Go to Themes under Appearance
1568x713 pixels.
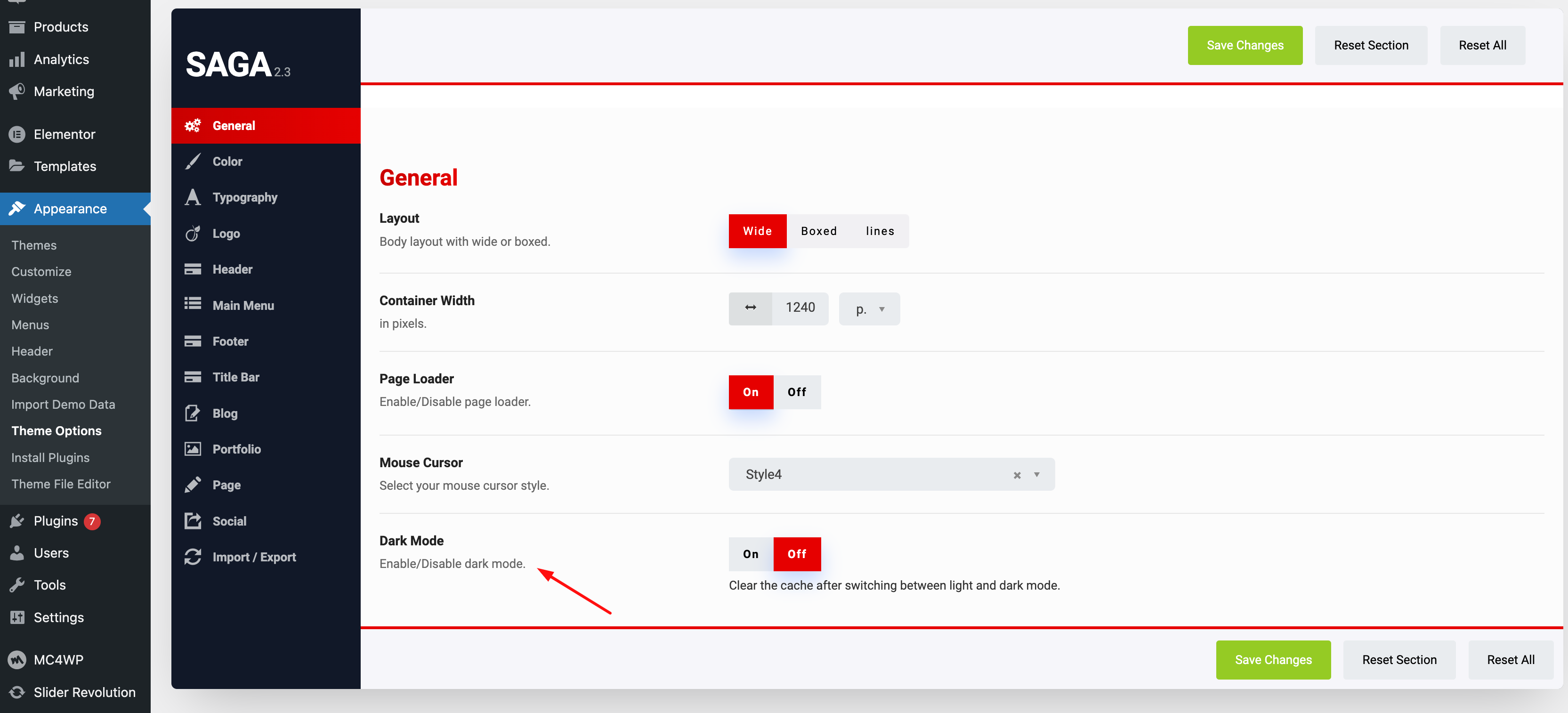click(x=33, y=245)
